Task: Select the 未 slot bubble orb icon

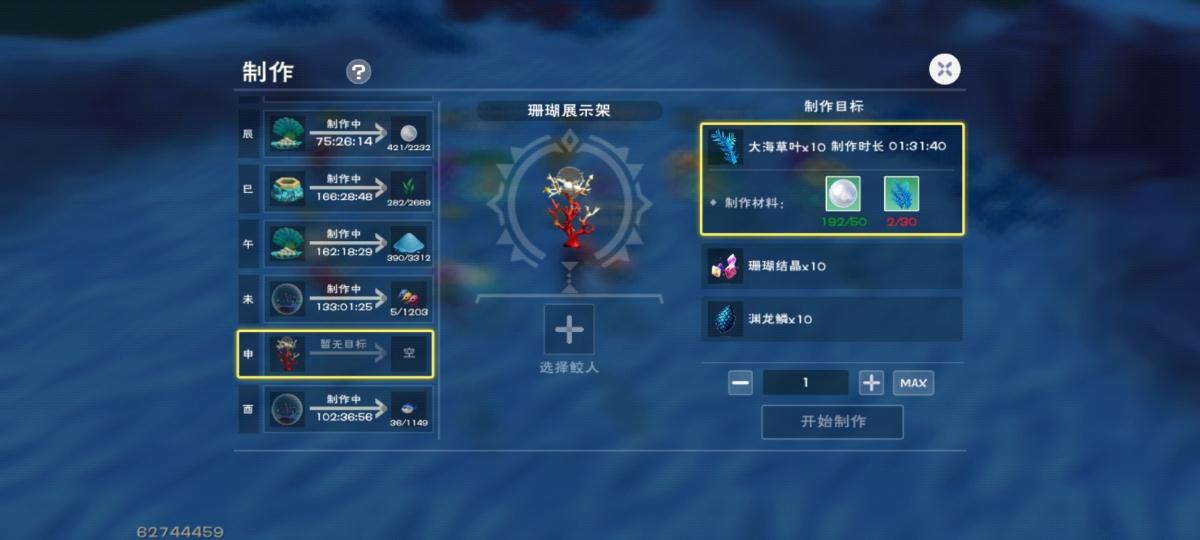Action: (287, 299)
